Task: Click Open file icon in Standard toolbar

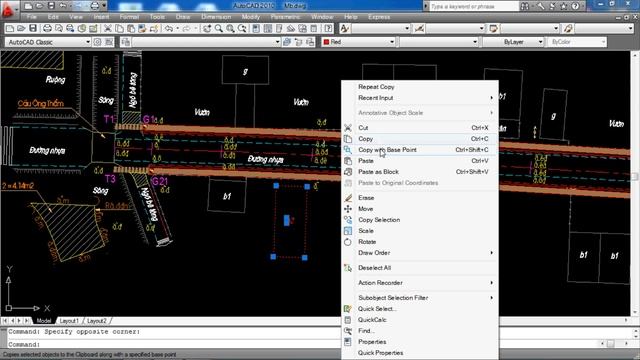Action: 21,28
